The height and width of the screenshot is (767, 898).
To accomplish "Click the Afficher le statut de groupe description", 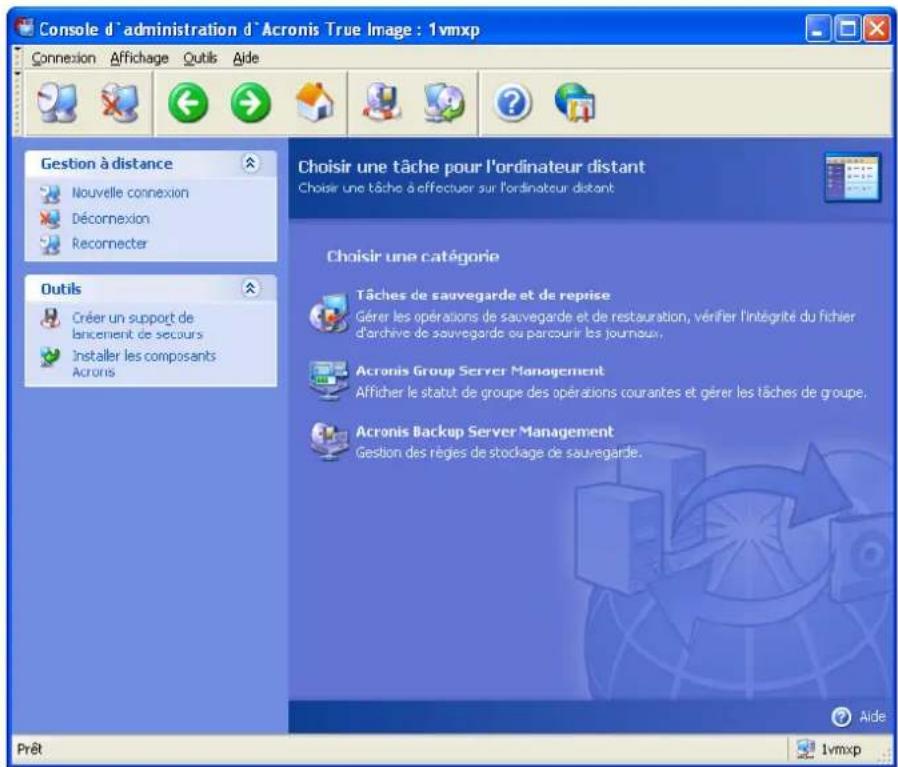I will click(611, 392).
